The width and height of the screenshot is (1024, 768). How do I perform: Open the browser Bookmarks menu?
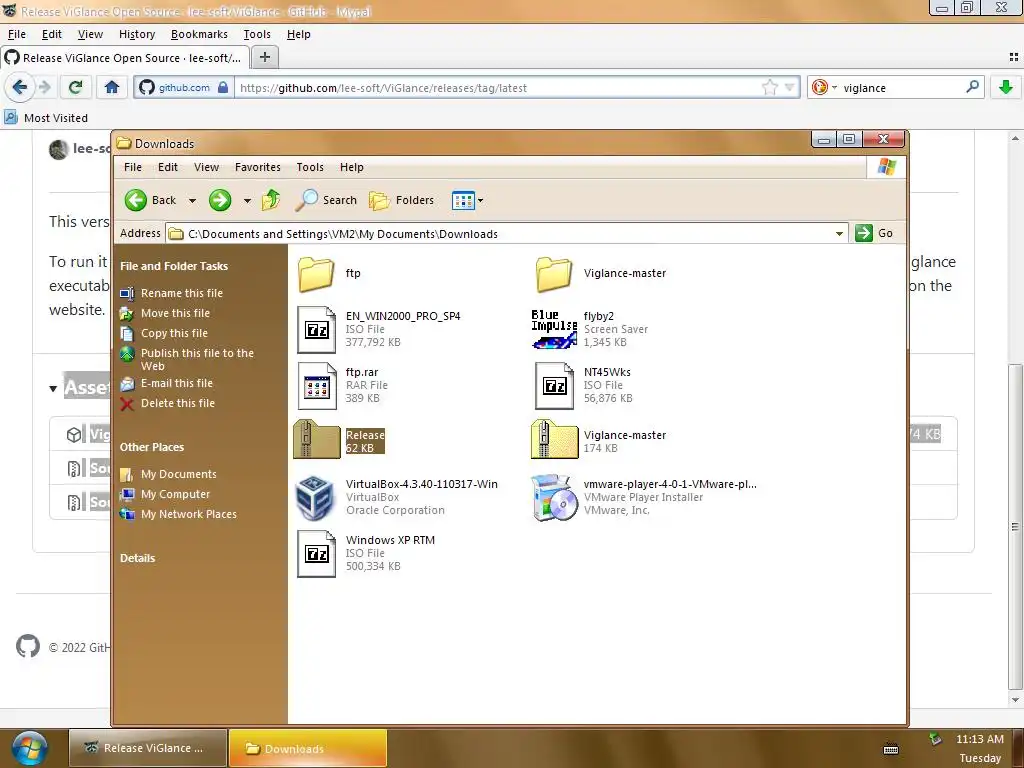point(199,34)
